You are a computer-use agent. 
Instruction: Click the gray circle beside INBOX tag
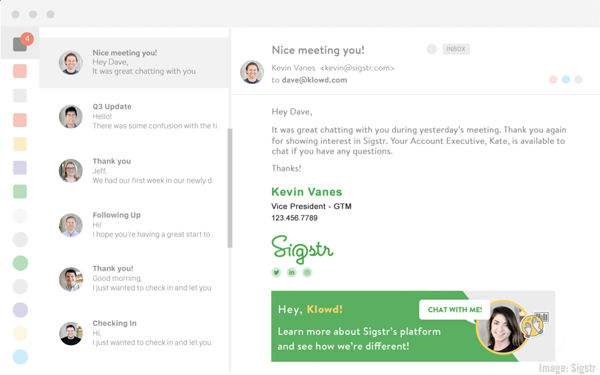coord(432,49)
